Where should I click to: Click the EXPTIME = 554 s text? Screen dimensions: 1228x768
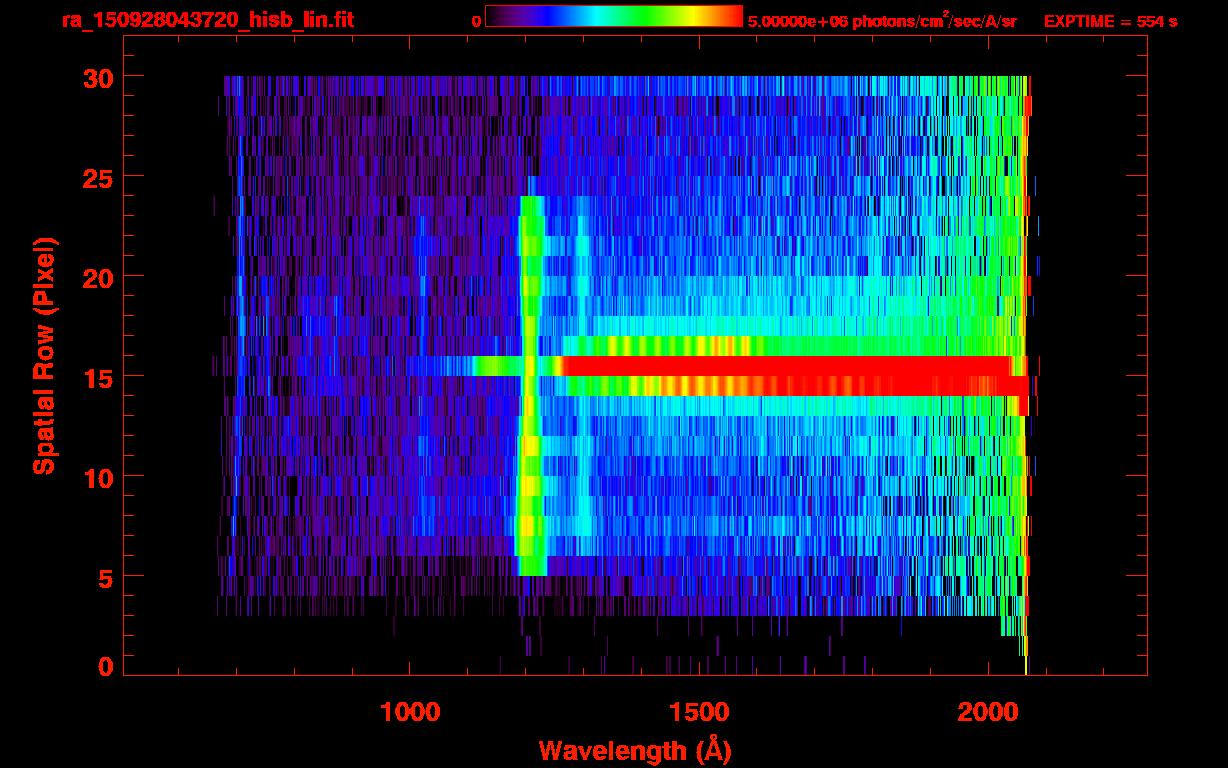[x=1110, y=21]
